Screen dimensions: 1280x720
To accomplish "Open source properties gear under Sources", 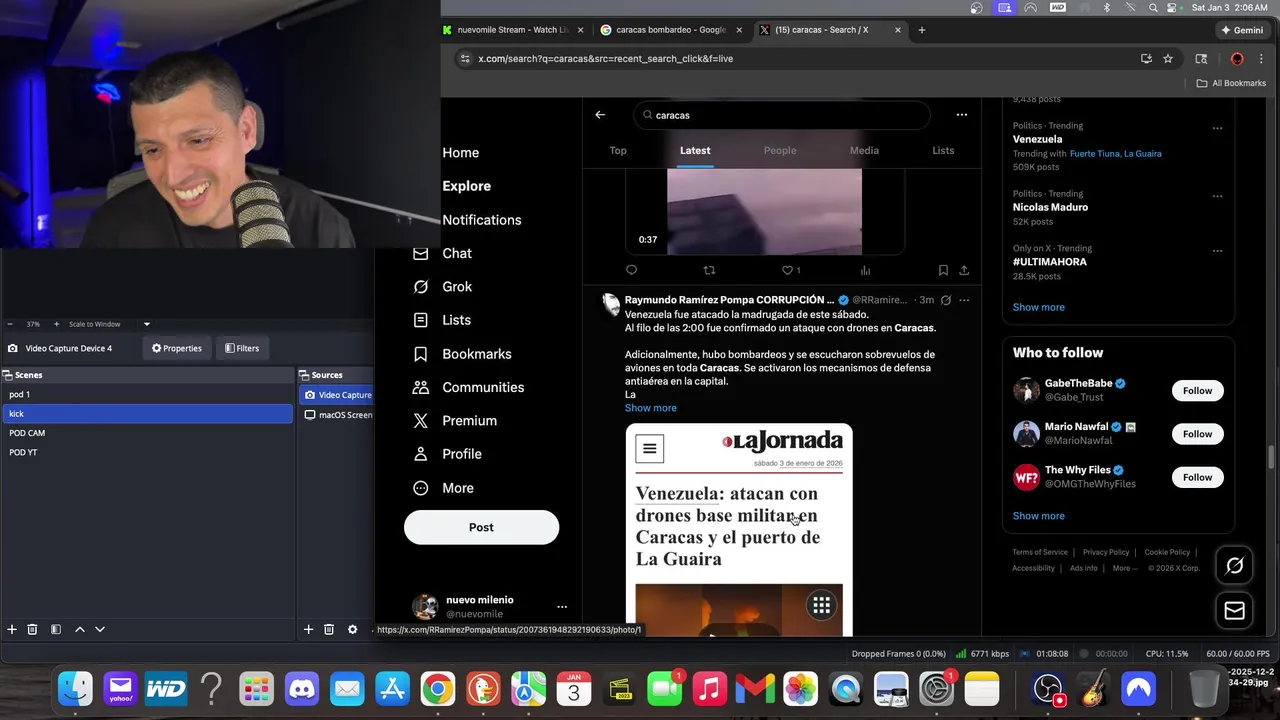I will click(352, 629).
